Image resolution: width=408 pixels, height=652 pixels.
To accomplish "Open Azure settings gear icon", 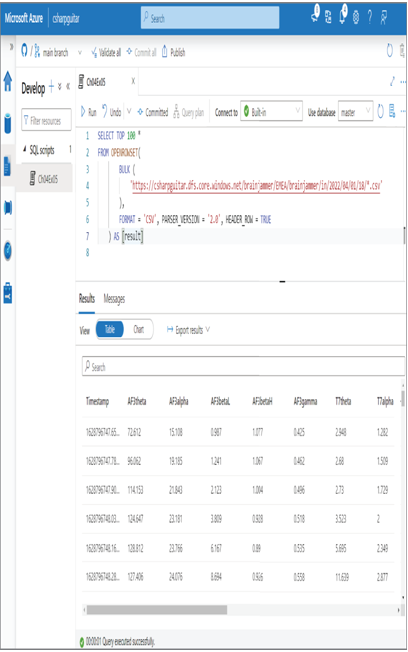I will point(356,17).
